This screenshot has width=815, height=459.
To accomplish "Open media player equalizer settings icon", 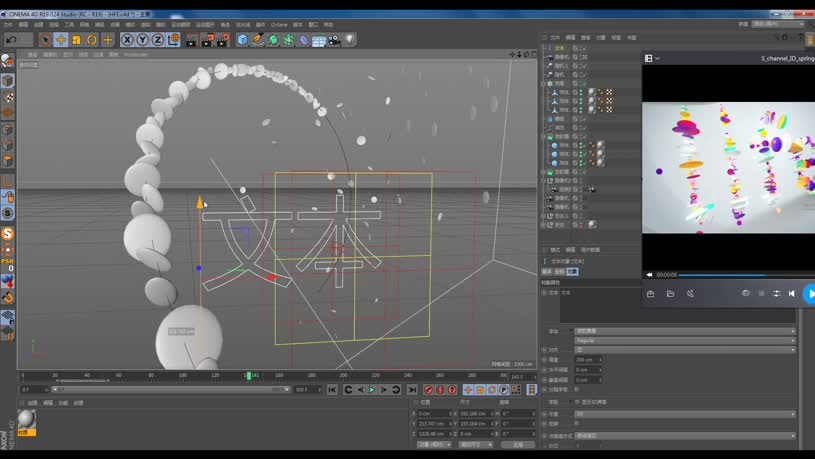I will coord(777,294).
